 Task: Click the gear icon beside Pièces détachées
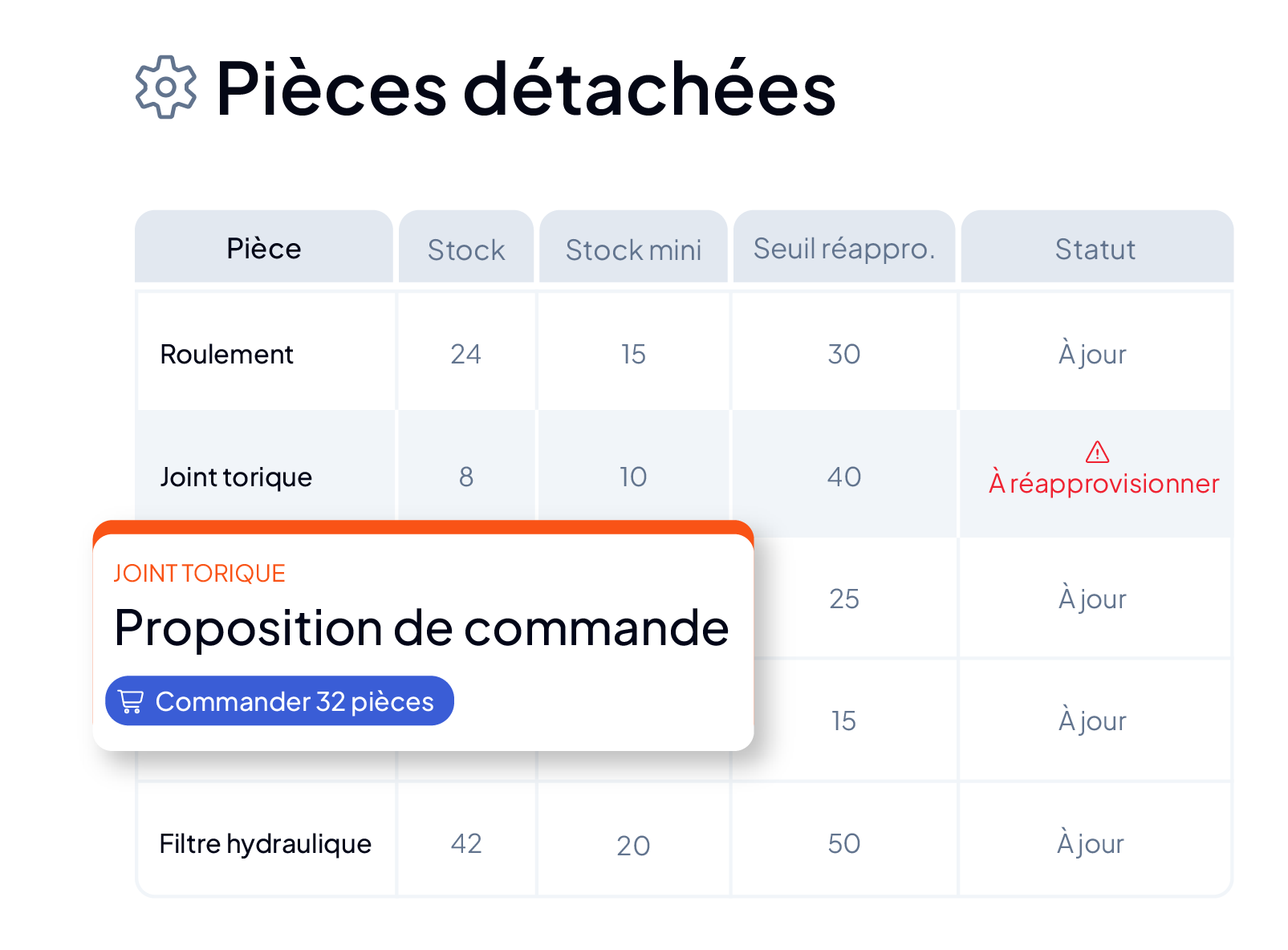point(165,87)
